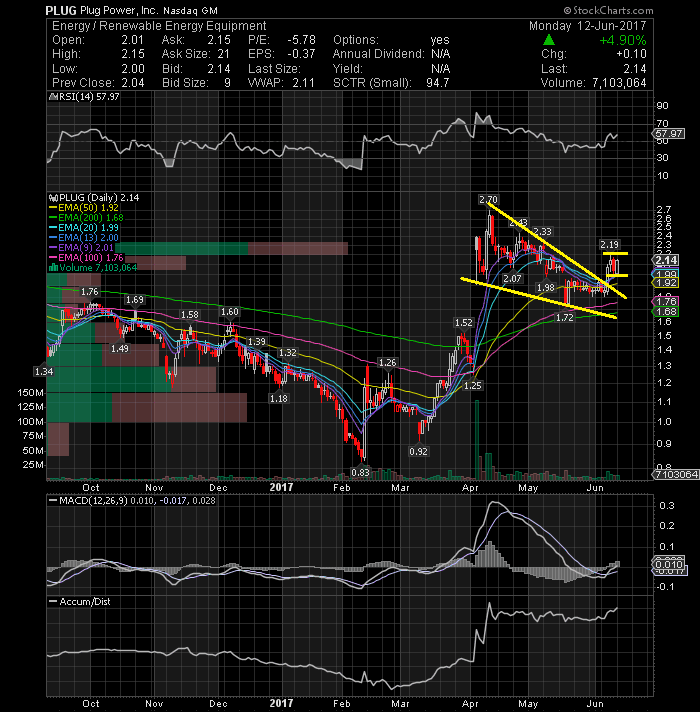Click the Ask Size value 21

click(223, 54)
